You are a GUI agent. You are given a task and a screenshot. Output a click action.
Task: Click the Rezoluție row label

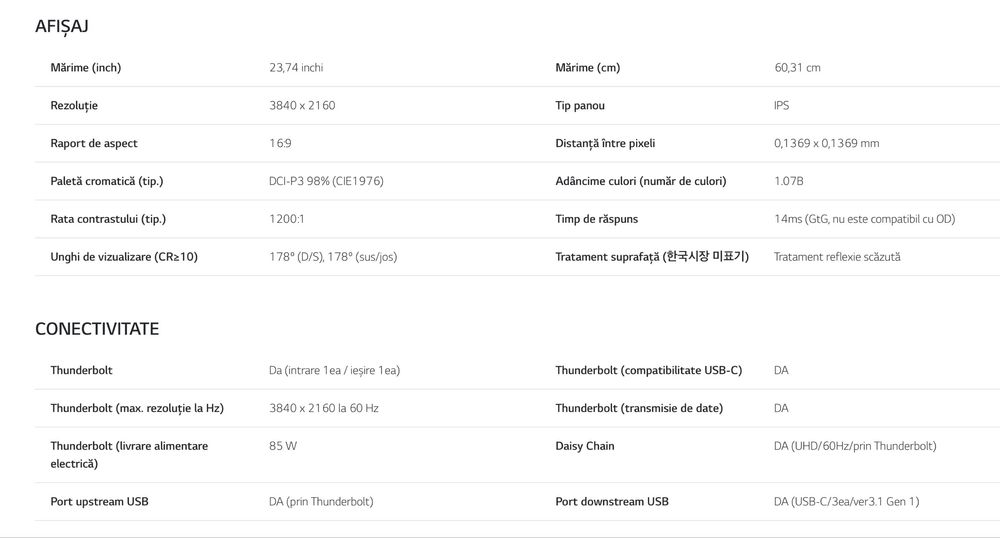[74, 106]
